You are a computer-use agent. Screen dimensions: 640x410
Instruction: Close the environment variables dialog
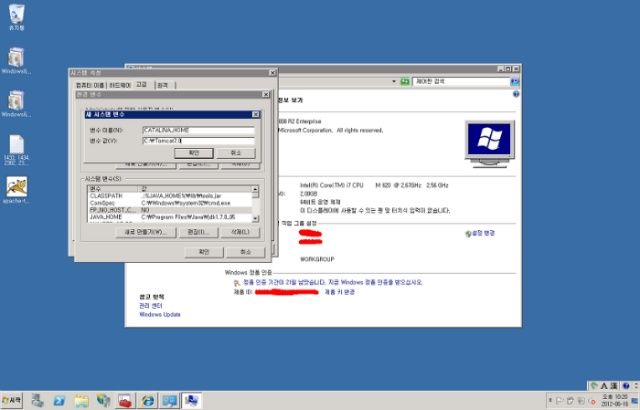266,95
